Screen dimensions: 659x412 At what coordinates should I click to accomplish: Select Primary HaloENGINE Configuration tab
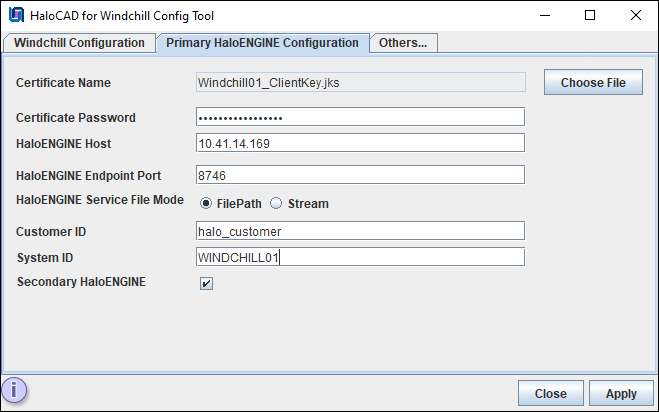262,43
